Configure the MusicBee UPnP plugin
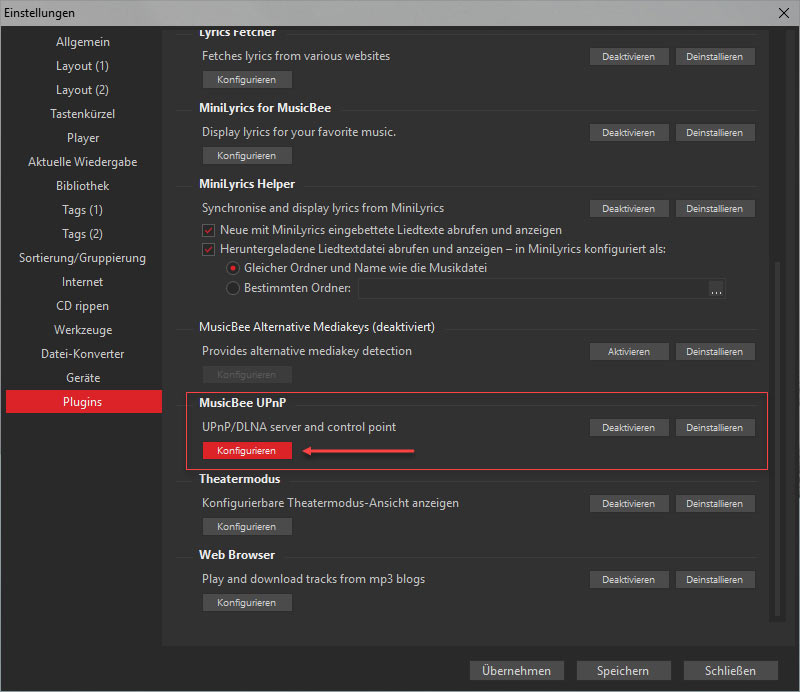Viewport: 800px width, 692px height. [x=247, y=451]
